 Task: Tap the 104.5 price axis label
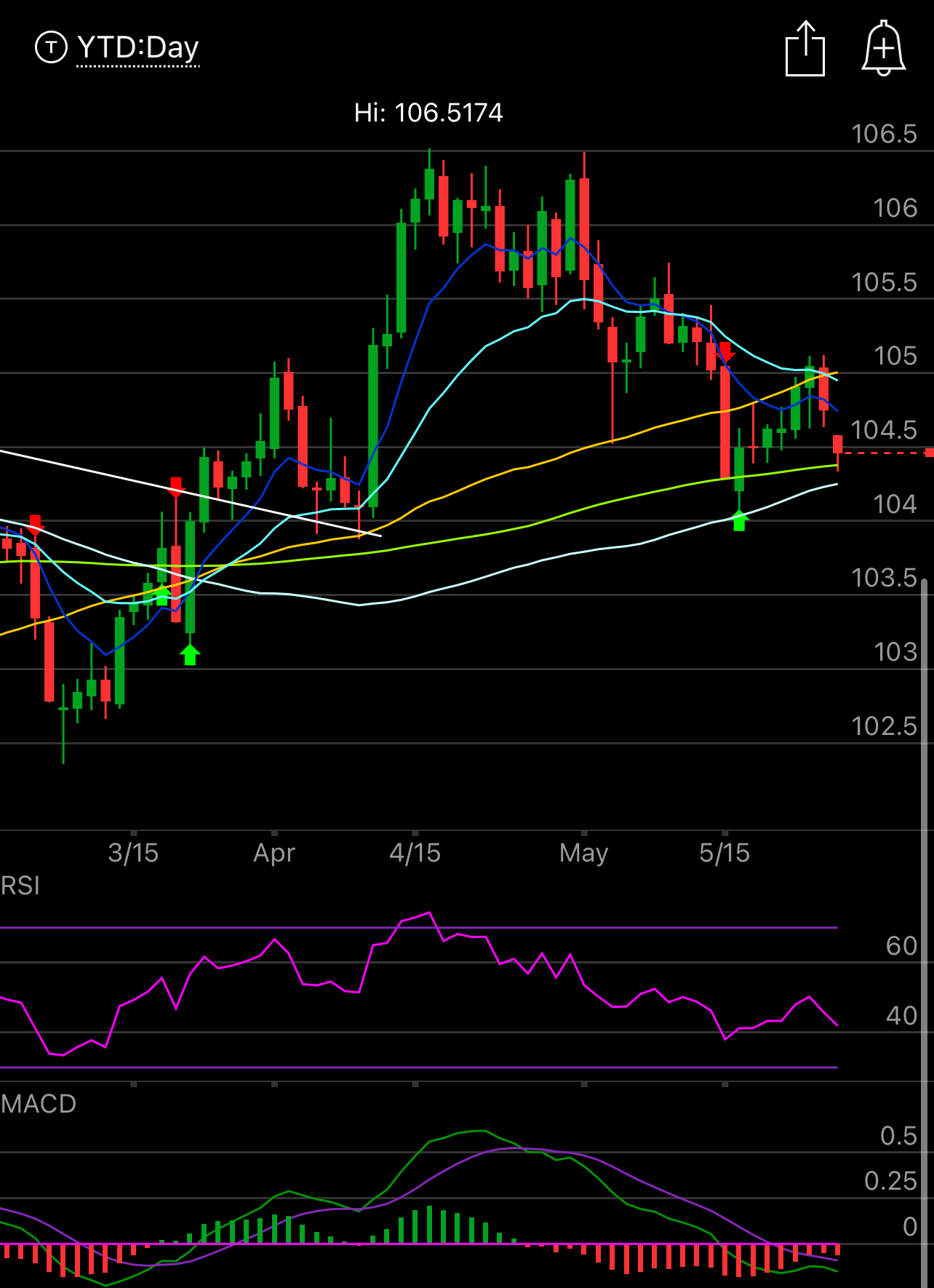click(x=884, y=430)
